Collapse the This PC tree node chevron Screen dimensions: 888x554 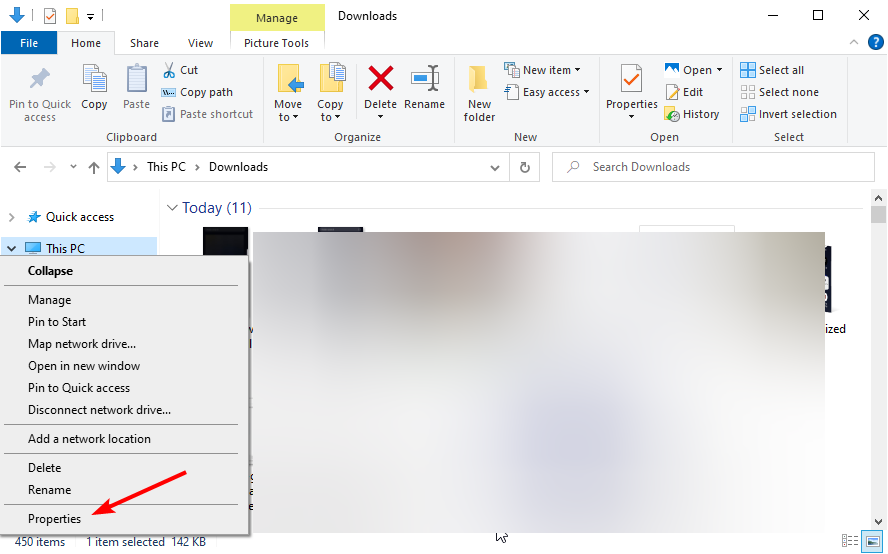point(11,248)
